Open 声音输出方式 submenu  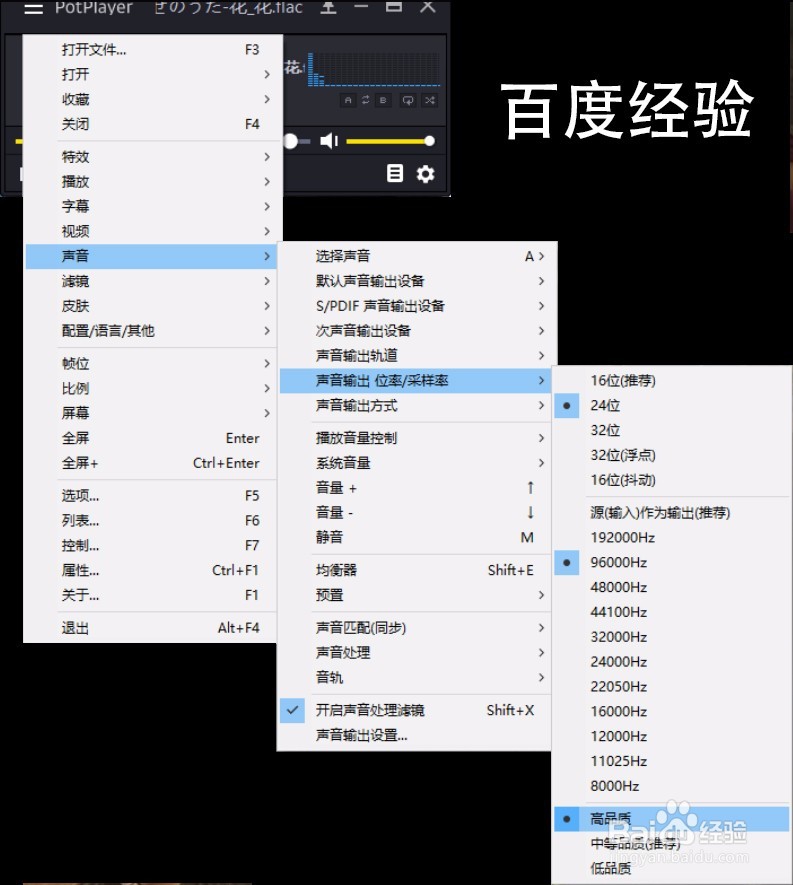(x=414, y=405)
